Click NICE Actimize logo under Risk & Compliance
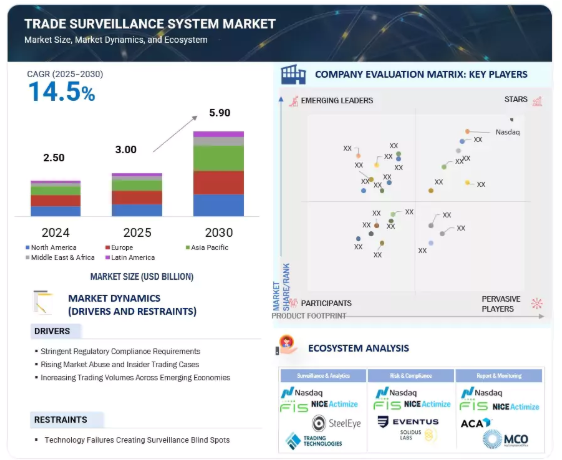Viewport: 562px width, 460px height. click(427, 404)
